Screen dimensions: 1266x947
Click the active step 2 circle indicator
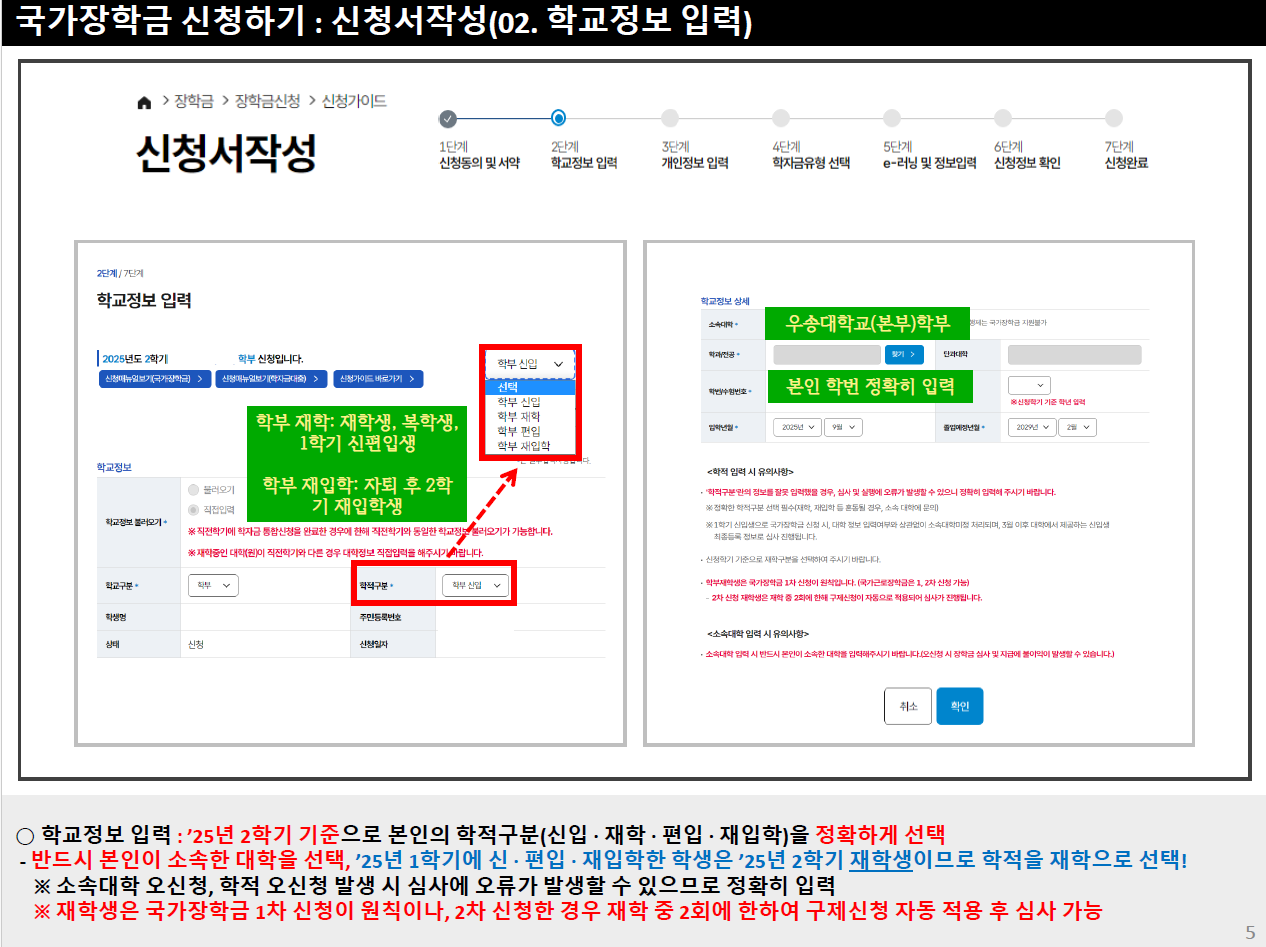(x=559, y=119)
